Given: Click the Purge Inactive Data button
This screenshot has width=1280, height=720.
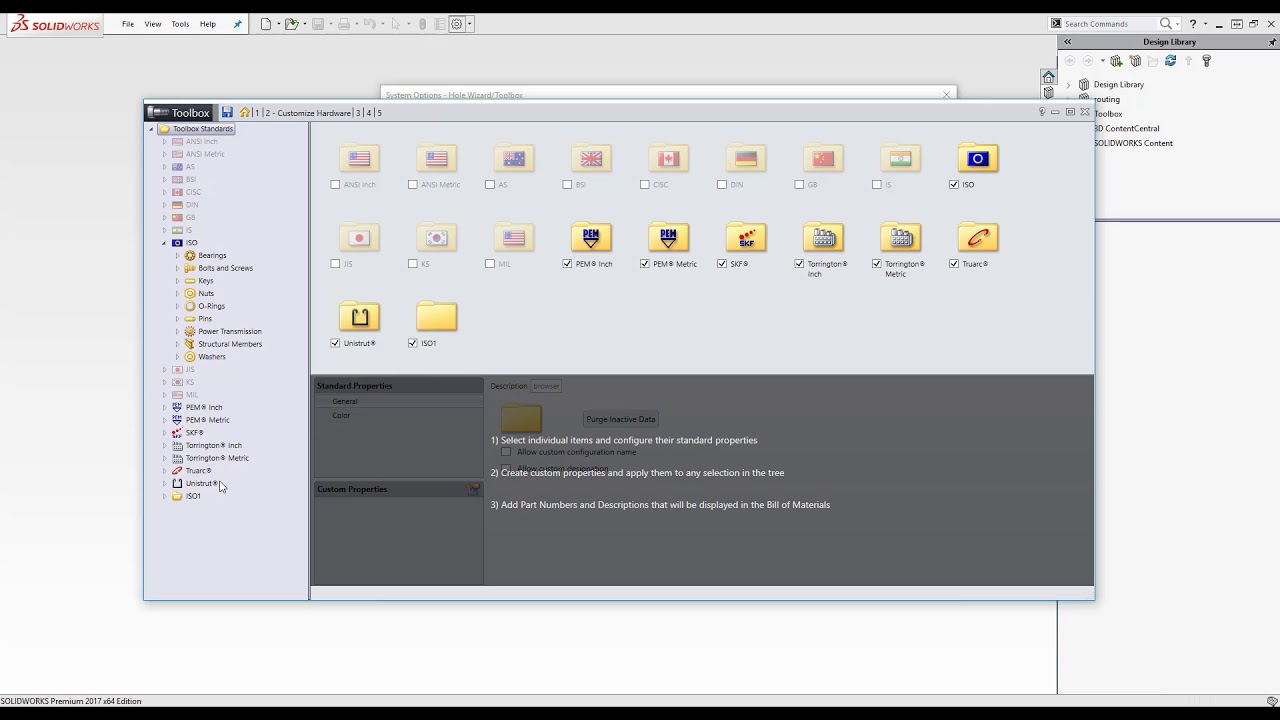Looking at the screenshot, I should [x=621, y=419].
